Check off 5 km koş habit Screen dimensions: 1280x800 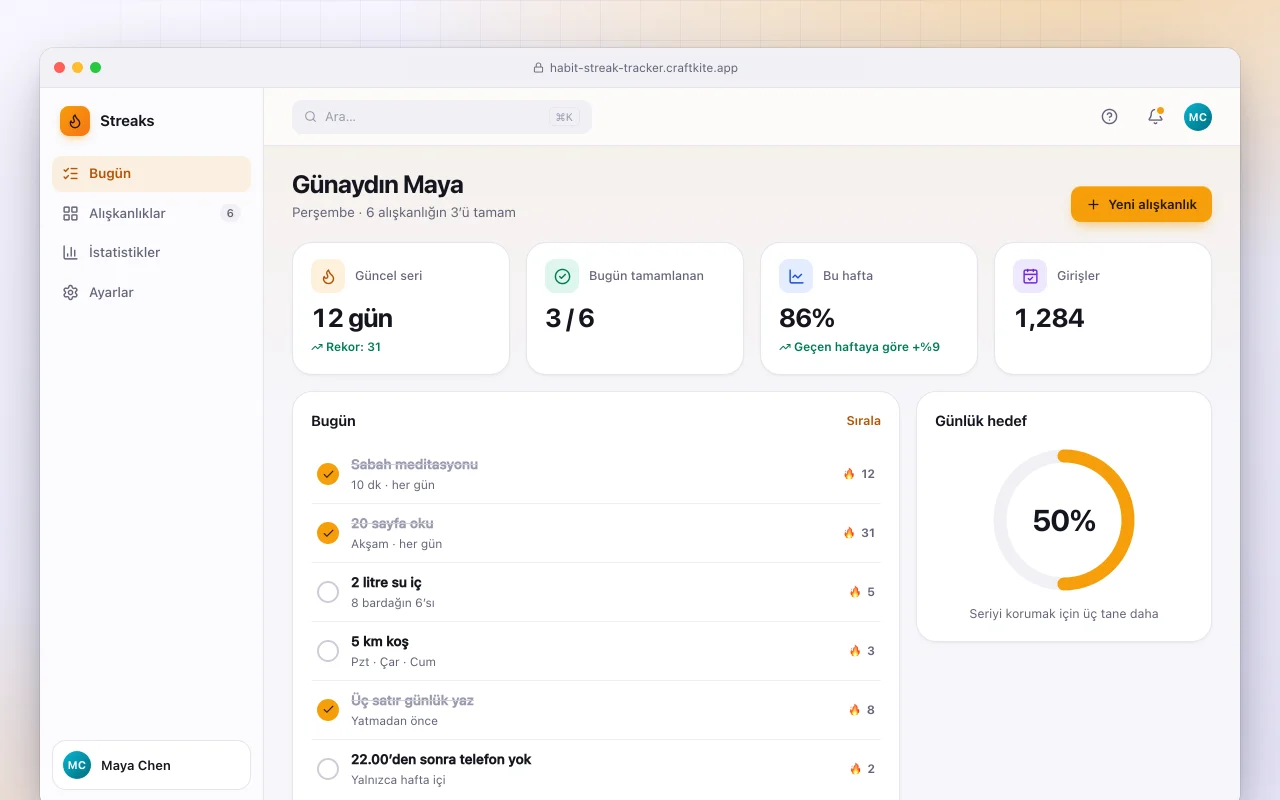point(328,651)
